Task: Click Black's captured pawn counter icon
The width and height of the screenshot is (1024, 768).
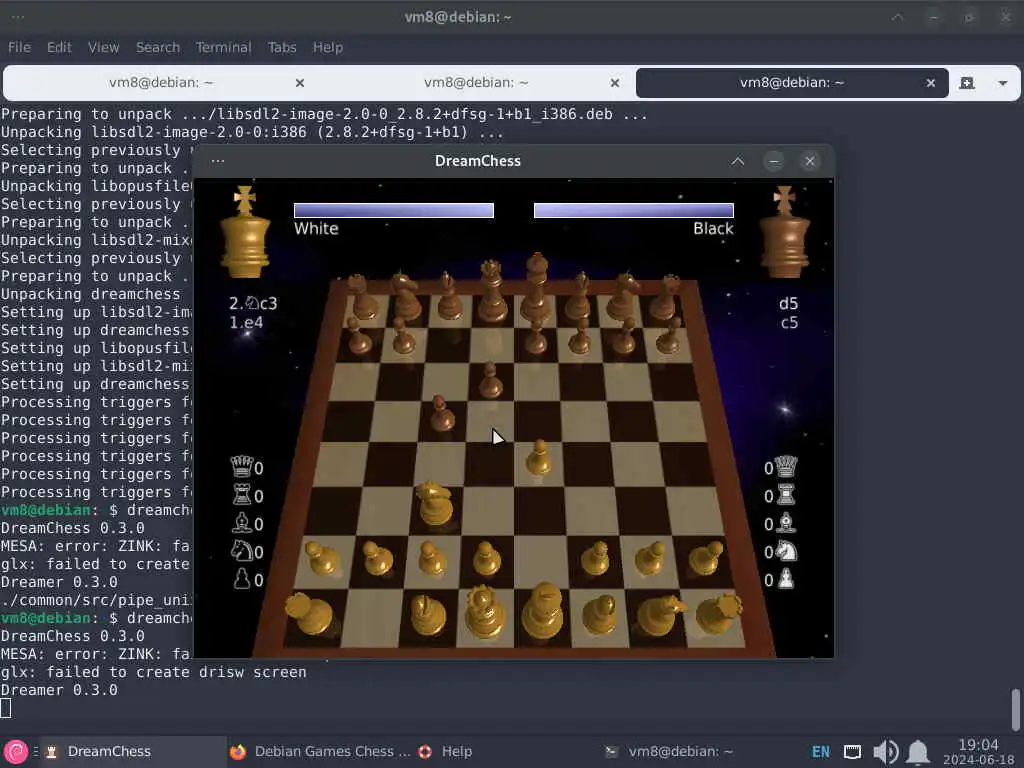Action: (x=786, y=579)
